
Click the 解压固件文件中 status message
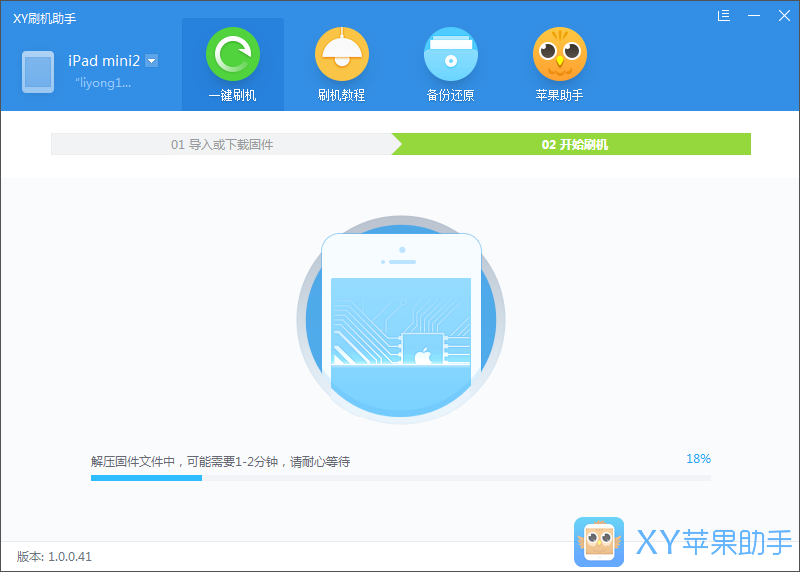(x=220, y=462)
